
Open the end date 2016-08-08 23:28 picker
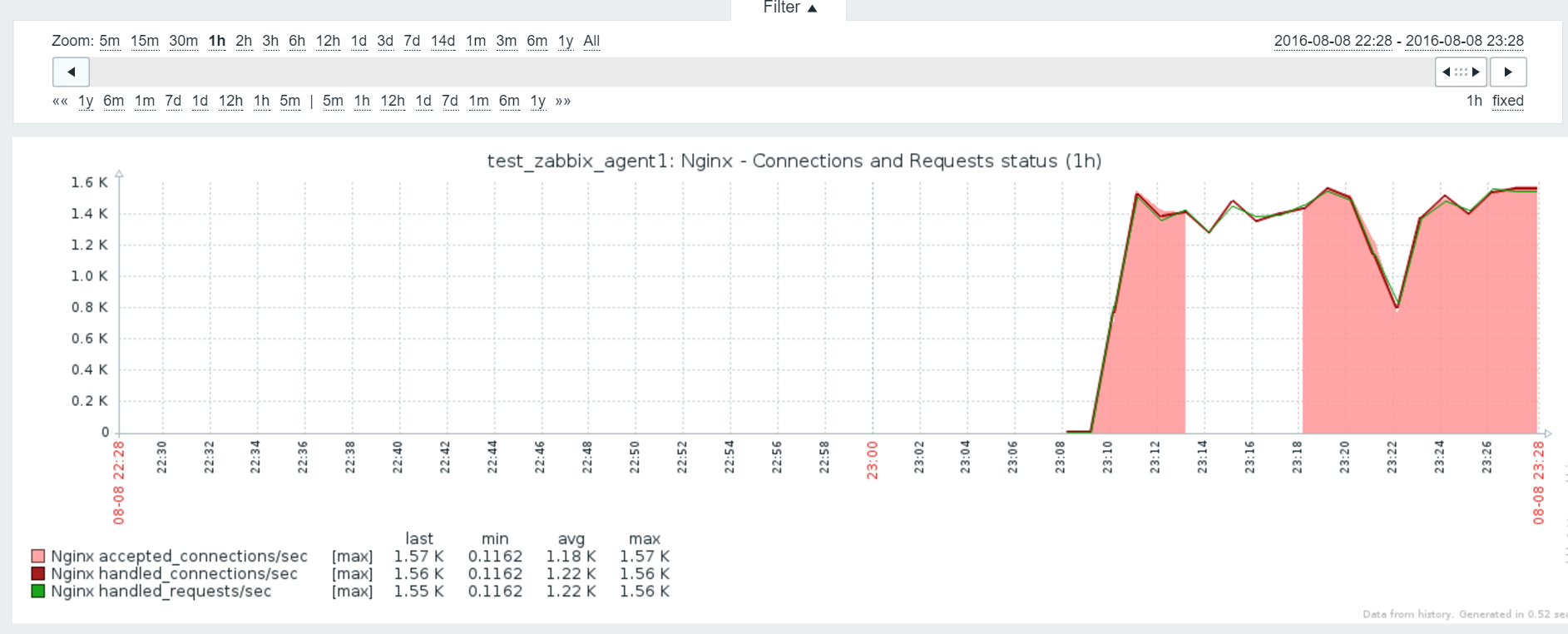point(1464,41)
